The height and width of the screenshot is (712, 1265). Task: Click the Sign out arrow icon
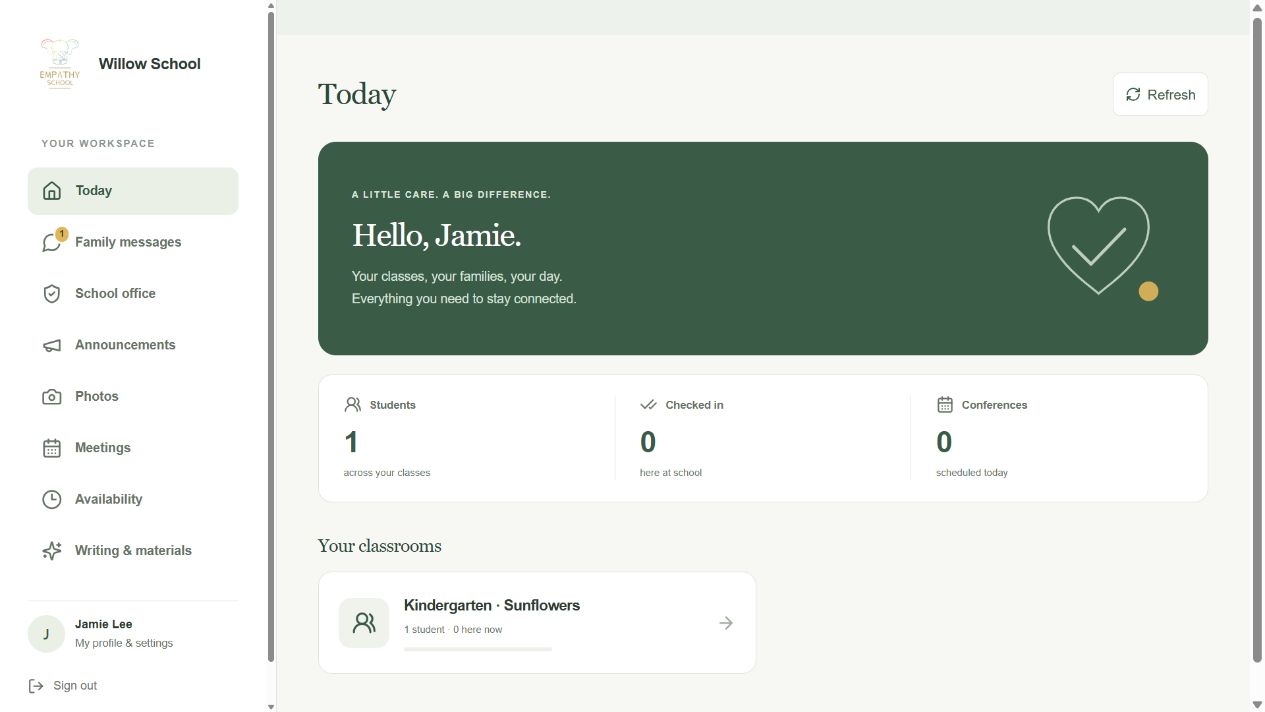tap(36, 686)
